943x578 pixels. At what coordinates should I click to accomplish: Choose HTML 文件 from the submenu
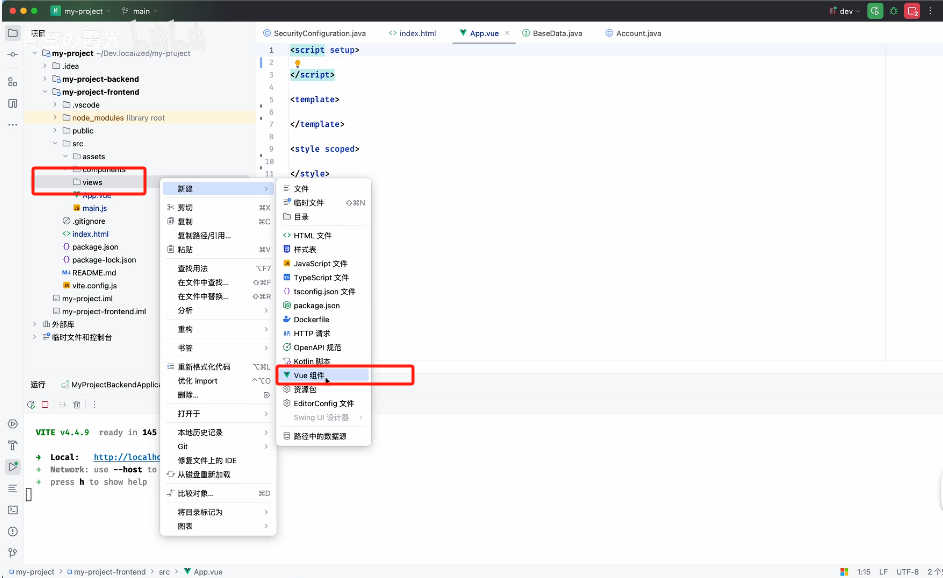coord(323,235)
